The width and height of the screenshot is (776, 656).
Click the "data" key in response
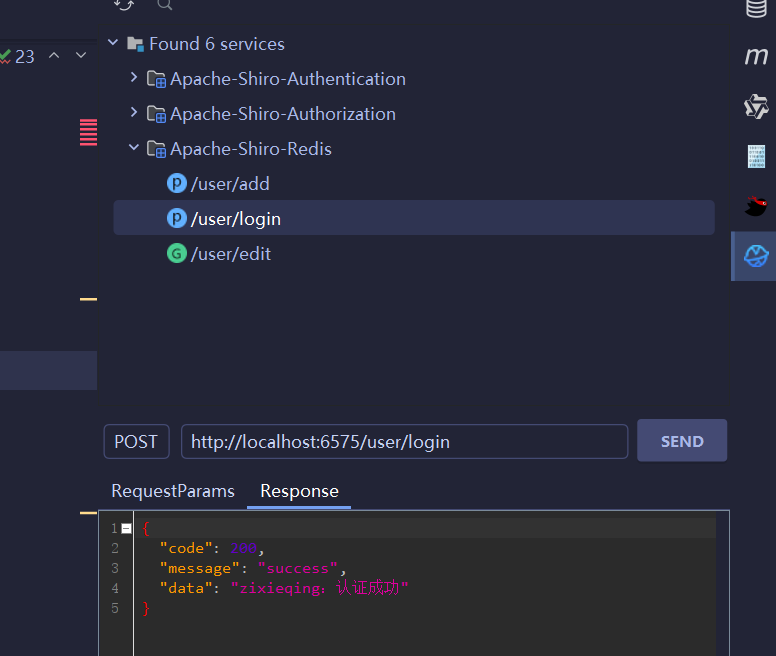tap(186, 588)
